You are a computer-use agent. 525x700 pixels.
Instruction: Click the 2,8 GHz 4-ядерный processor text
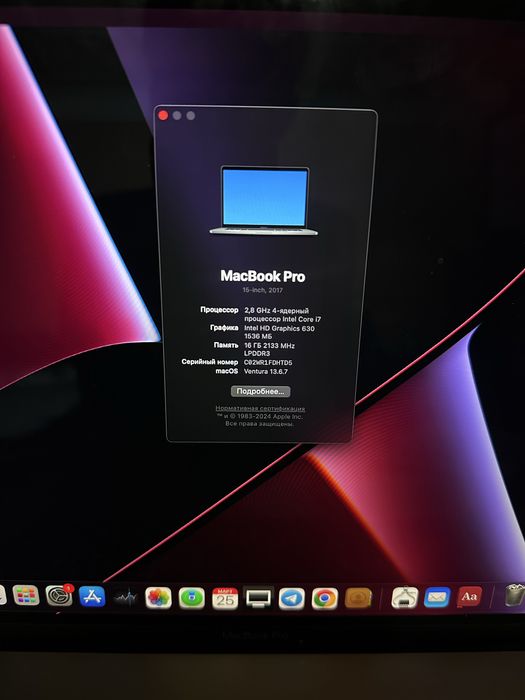[x=276, y=310]
